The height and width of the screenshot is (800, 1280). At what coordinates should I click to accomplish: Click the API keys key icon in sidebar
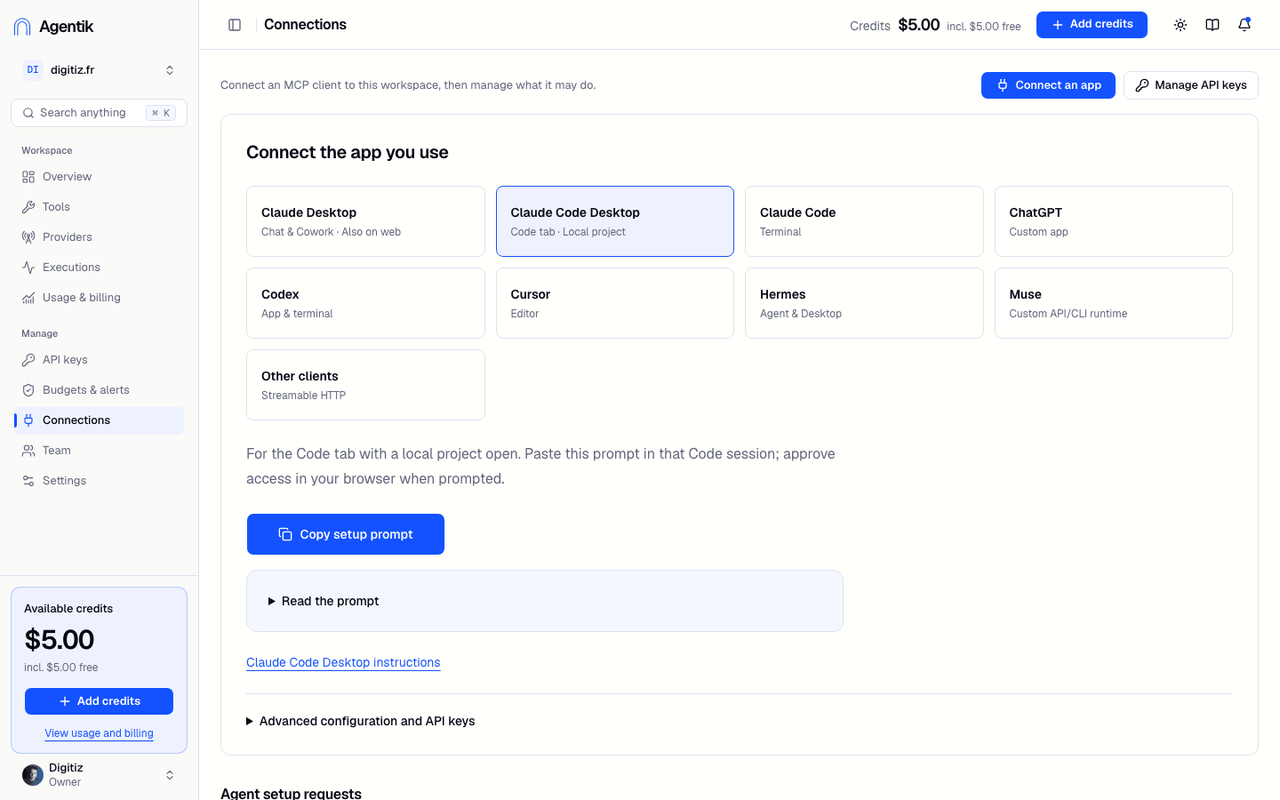coord(28,360)
